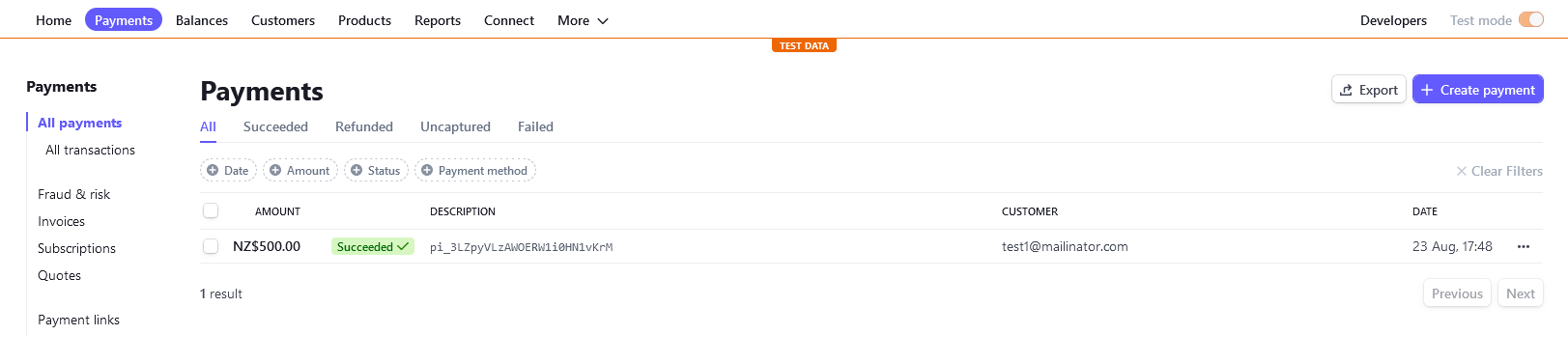Open customer test1@mailinator.com payment row

871,246
